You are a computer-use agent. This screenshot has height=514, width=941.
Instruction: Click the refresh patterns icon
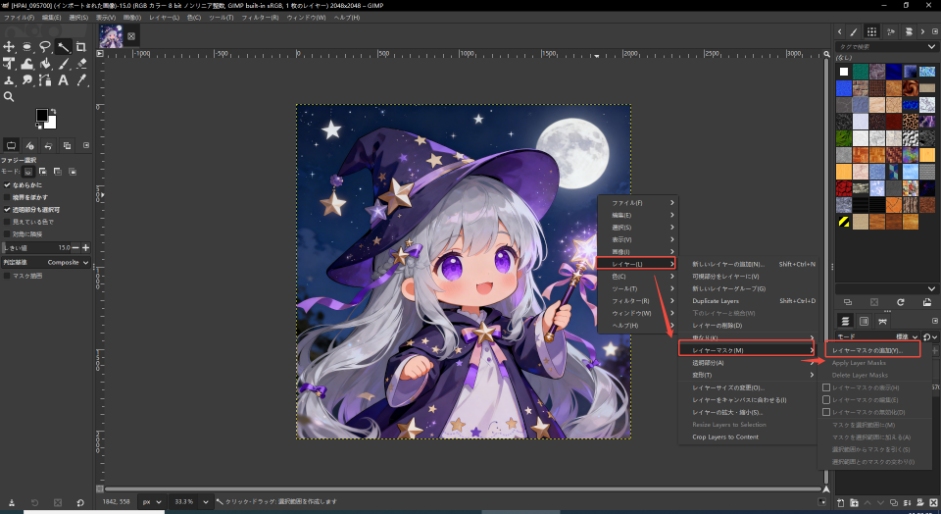point(900,301)
